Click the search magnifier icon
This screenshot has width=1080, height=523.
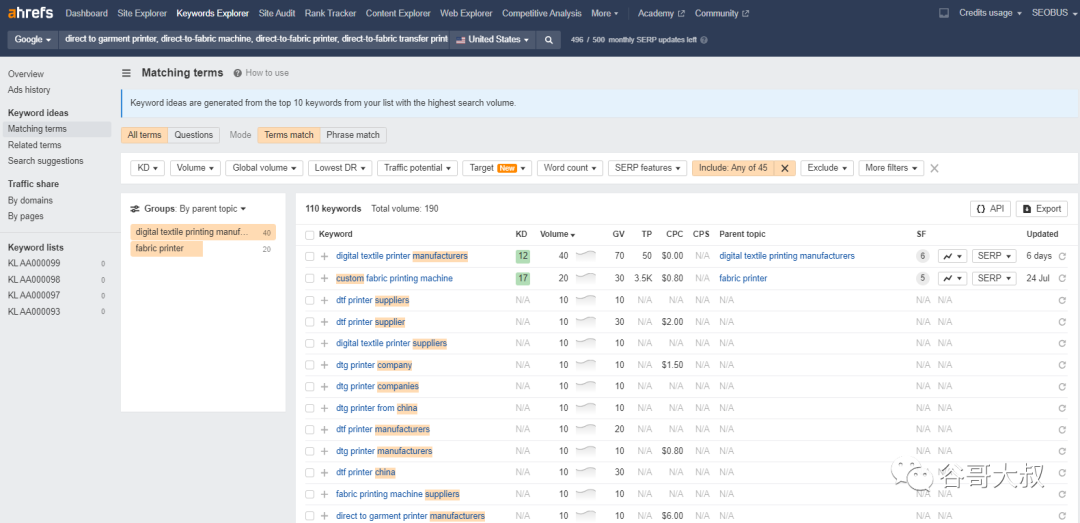[548, 40]
